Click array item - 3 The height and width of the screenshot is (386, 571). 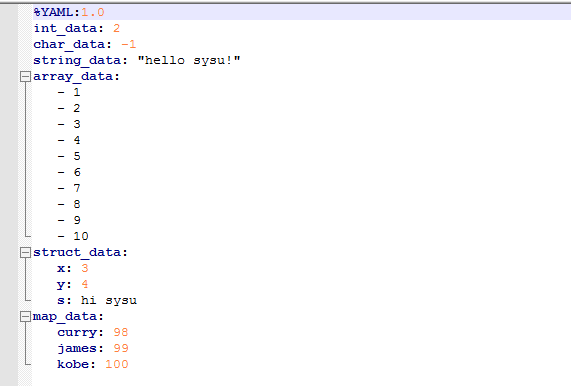tap(69, 125)
